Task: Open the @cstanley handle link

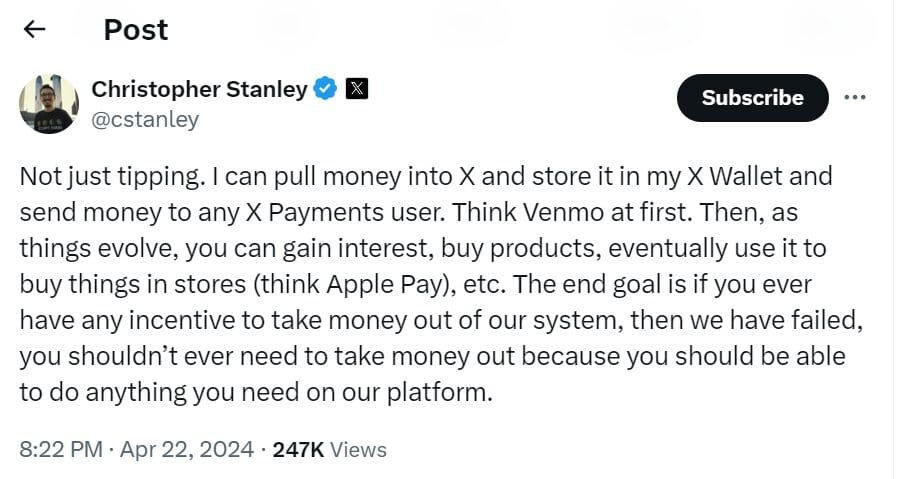Action: (x=145, y=119)
